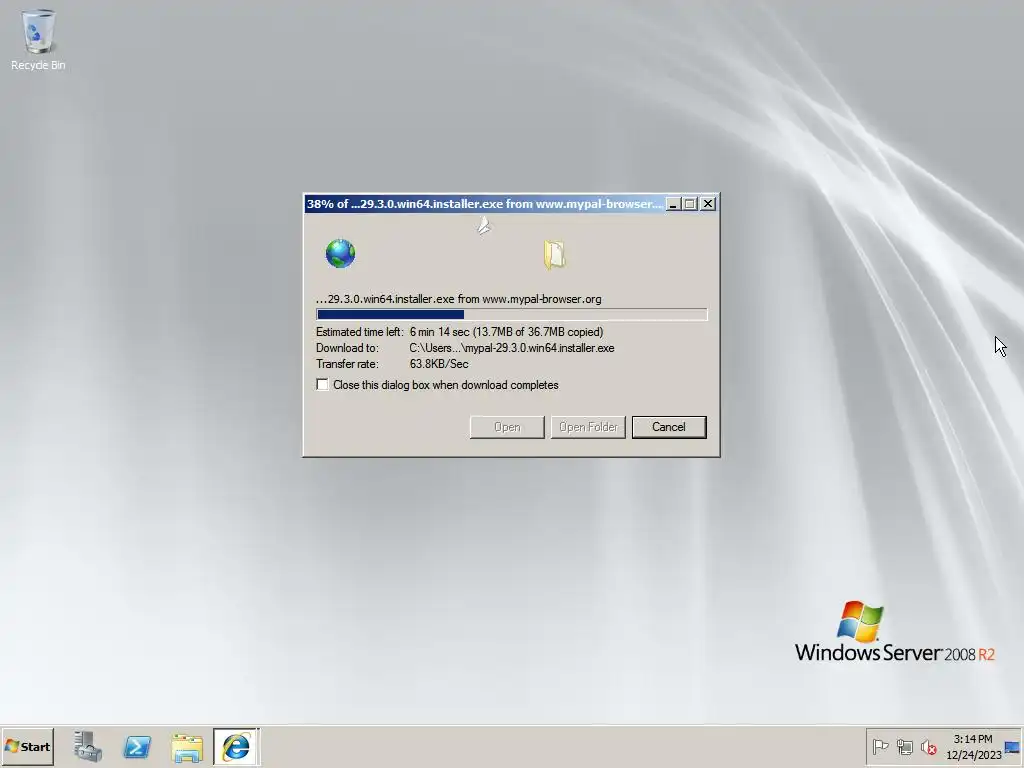1024x768 pixels.
Task: Click the Start button
Action: [x=27, y=746]
